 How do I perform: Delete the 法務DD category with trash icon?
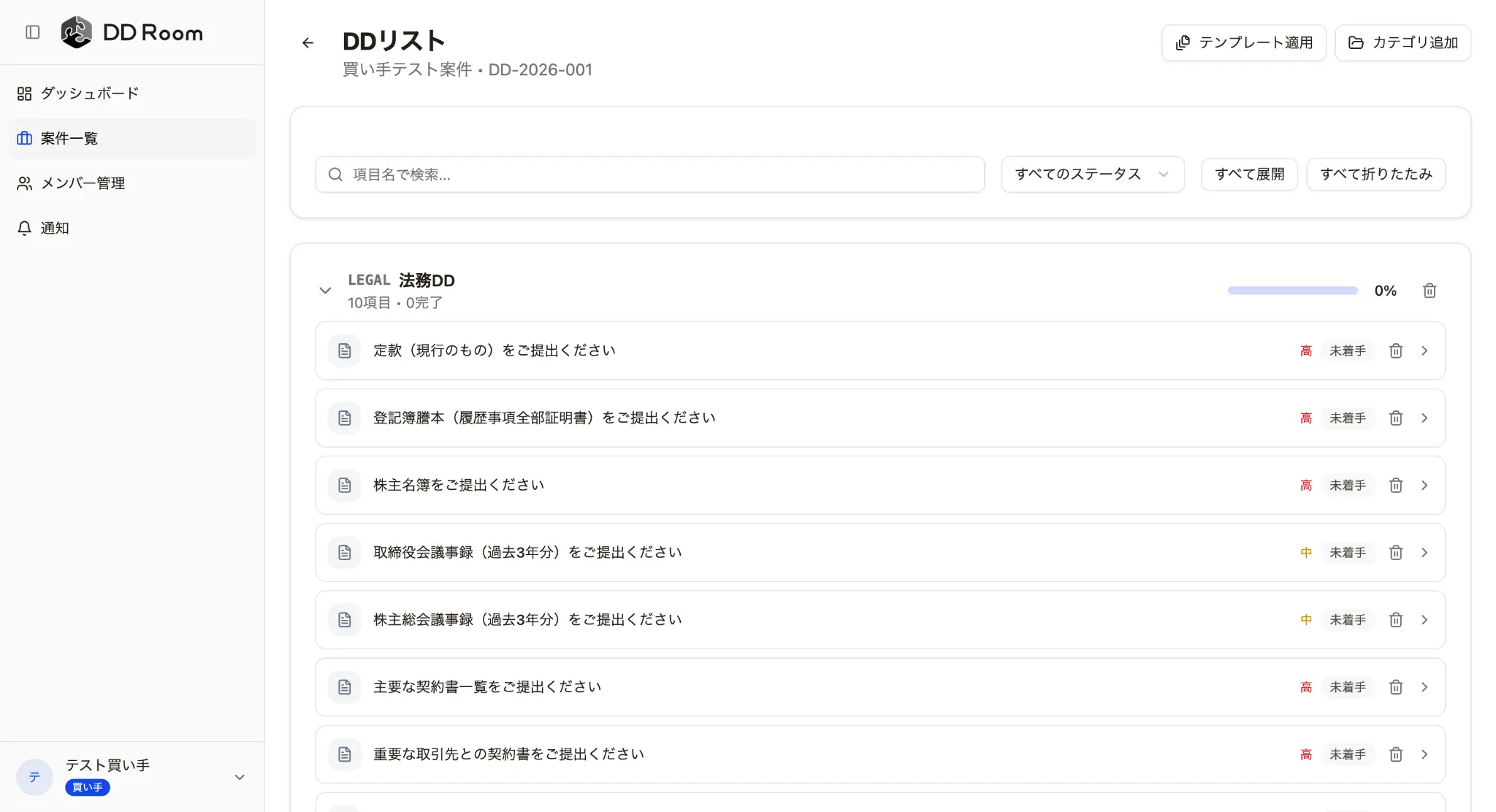pos(1430,291)
